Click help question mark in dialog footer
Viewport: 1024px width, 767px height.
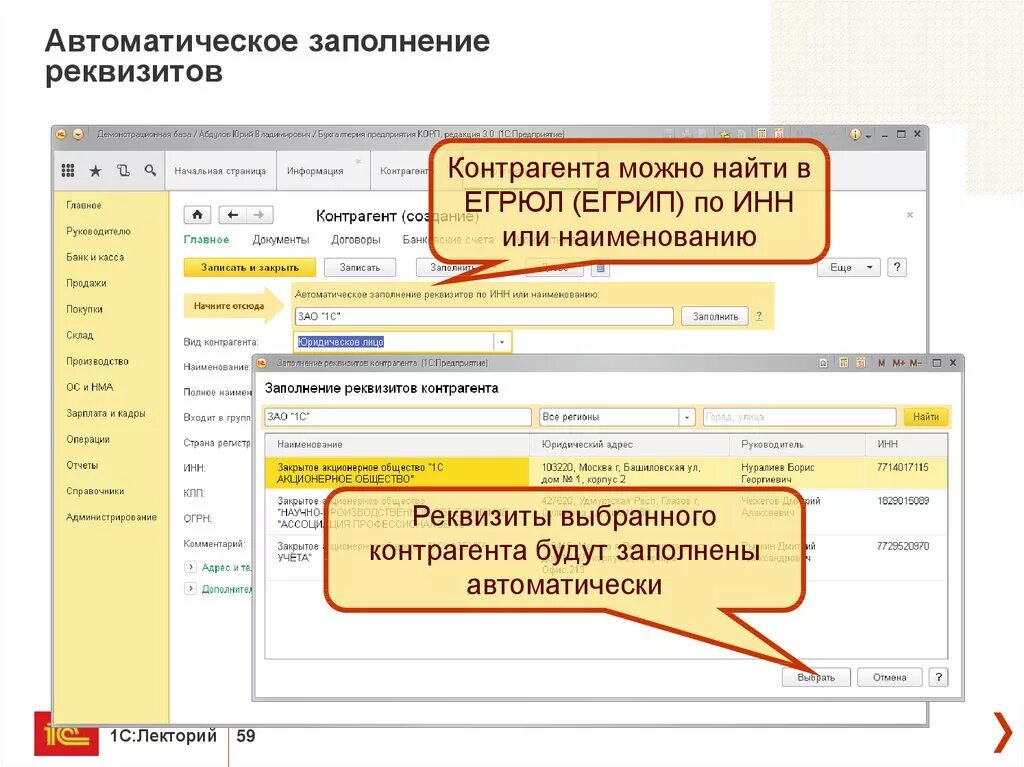938,677
